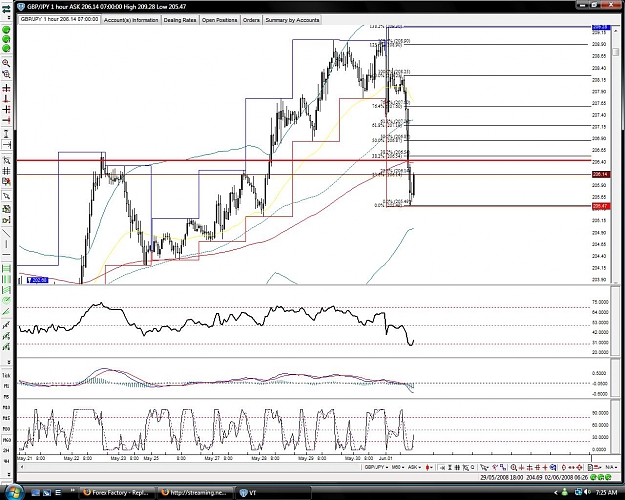Screen dimensions: 625x500
Task: Click the status bar date 29/05/2008 18:00
Action: coord(502,477)
